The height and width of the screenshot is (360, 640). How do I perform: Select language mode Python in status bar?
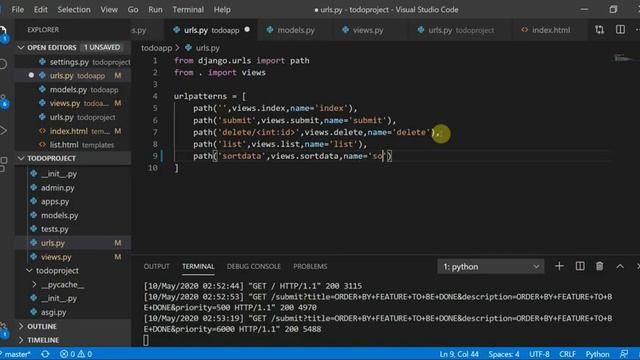597,354
